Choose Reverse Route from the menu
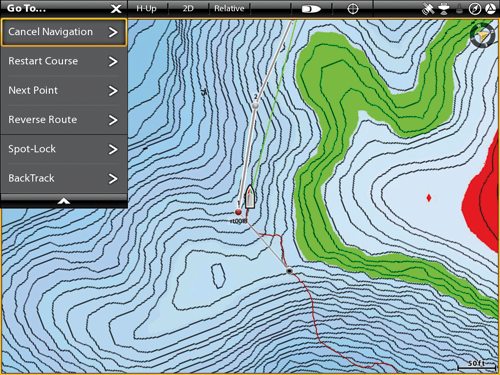This screenshot has height=375, width=500. tap(64, 120)
